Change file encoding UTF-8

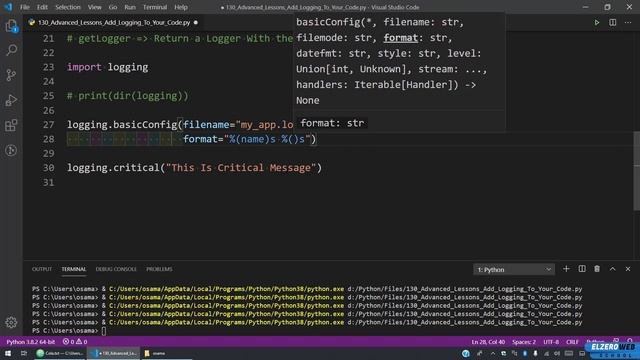pyautogui.click(x=551, y=342)
